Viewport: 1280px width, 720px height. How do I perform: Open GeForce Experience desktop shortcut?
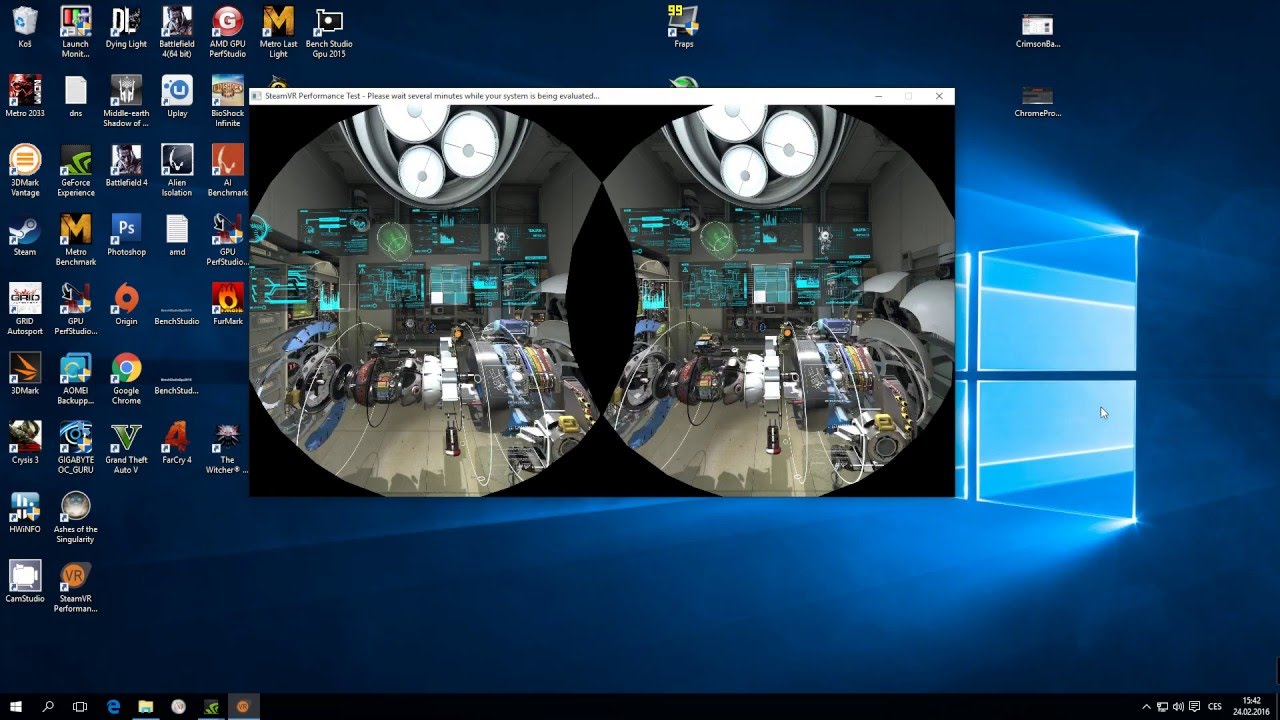[x=76, y=170]
